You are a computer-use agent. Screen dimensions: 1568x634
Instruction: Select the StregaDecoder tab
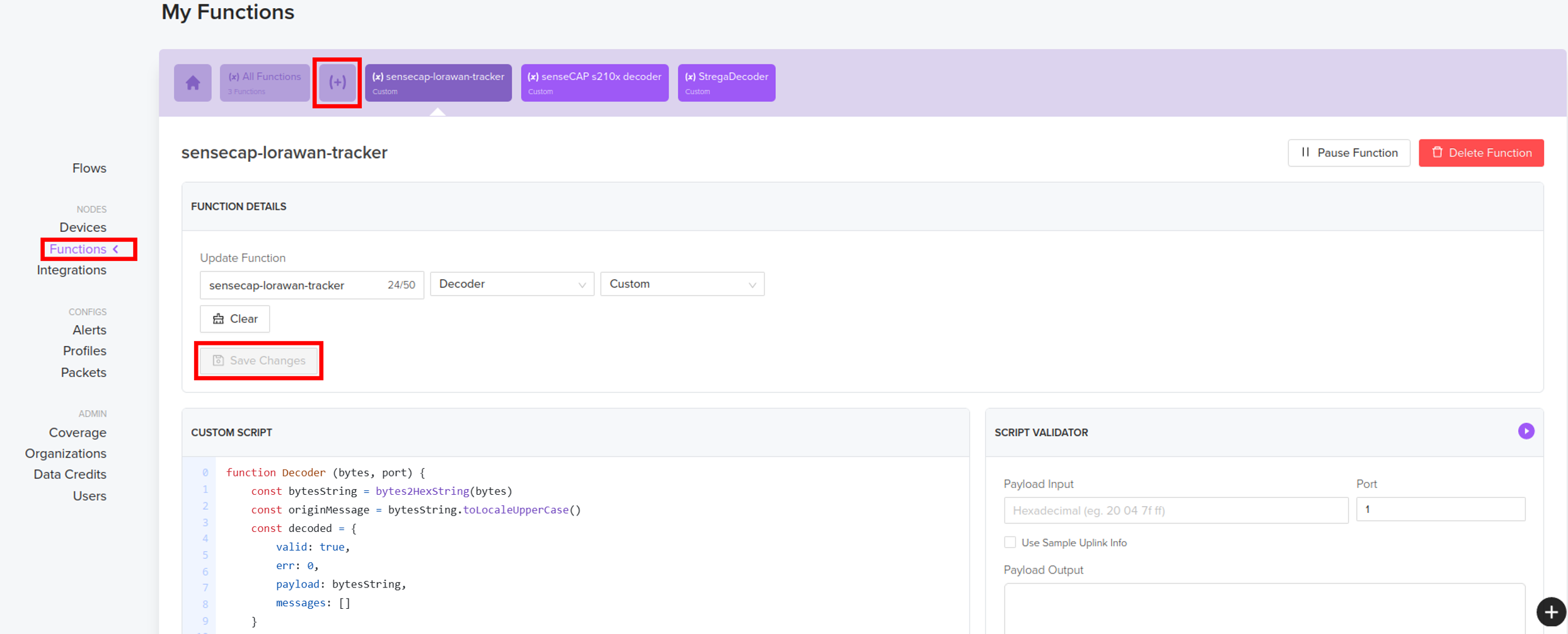[726, 83]
